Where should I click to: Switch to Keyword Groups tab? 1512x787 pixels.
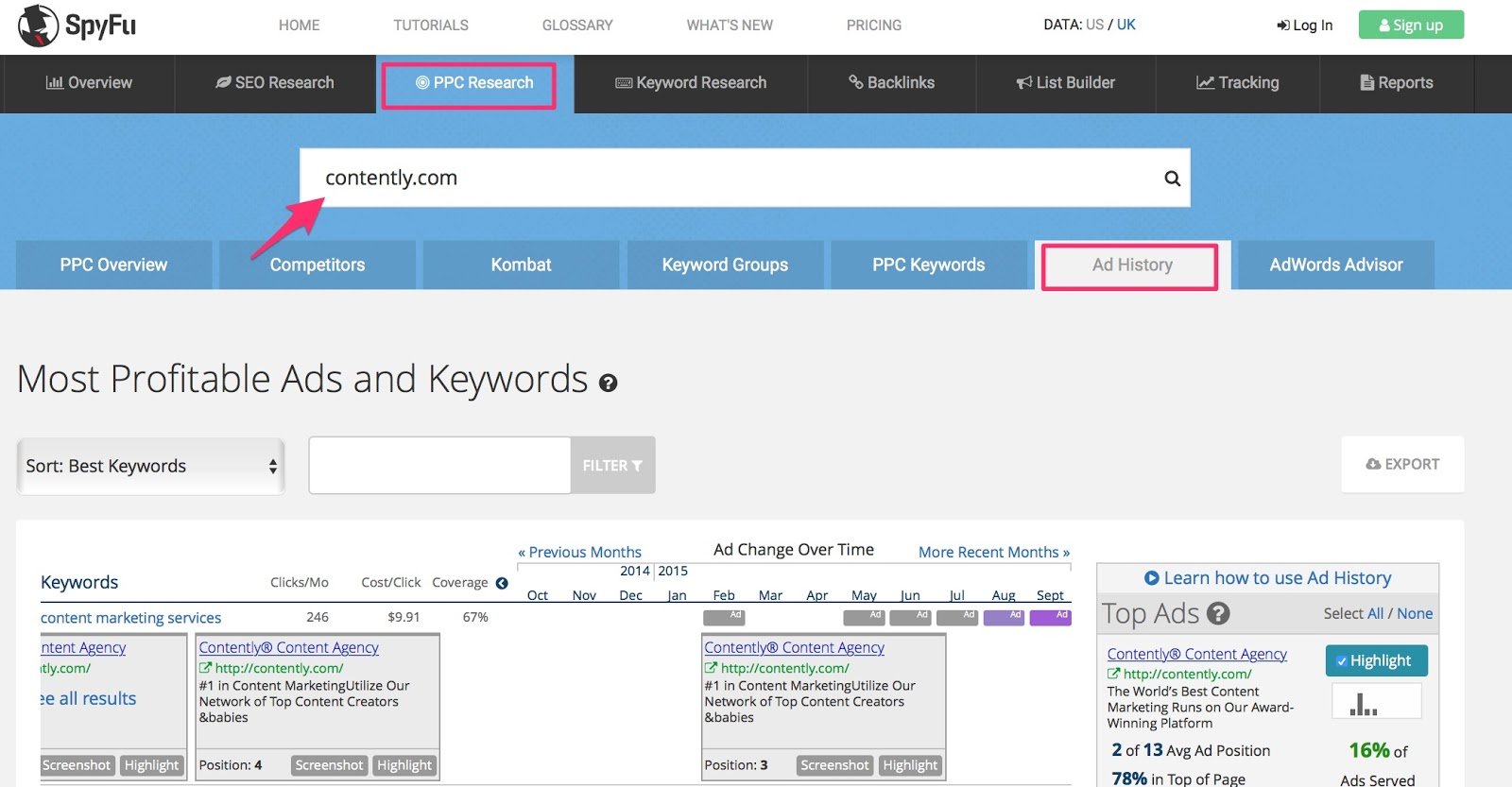(725, 265)
